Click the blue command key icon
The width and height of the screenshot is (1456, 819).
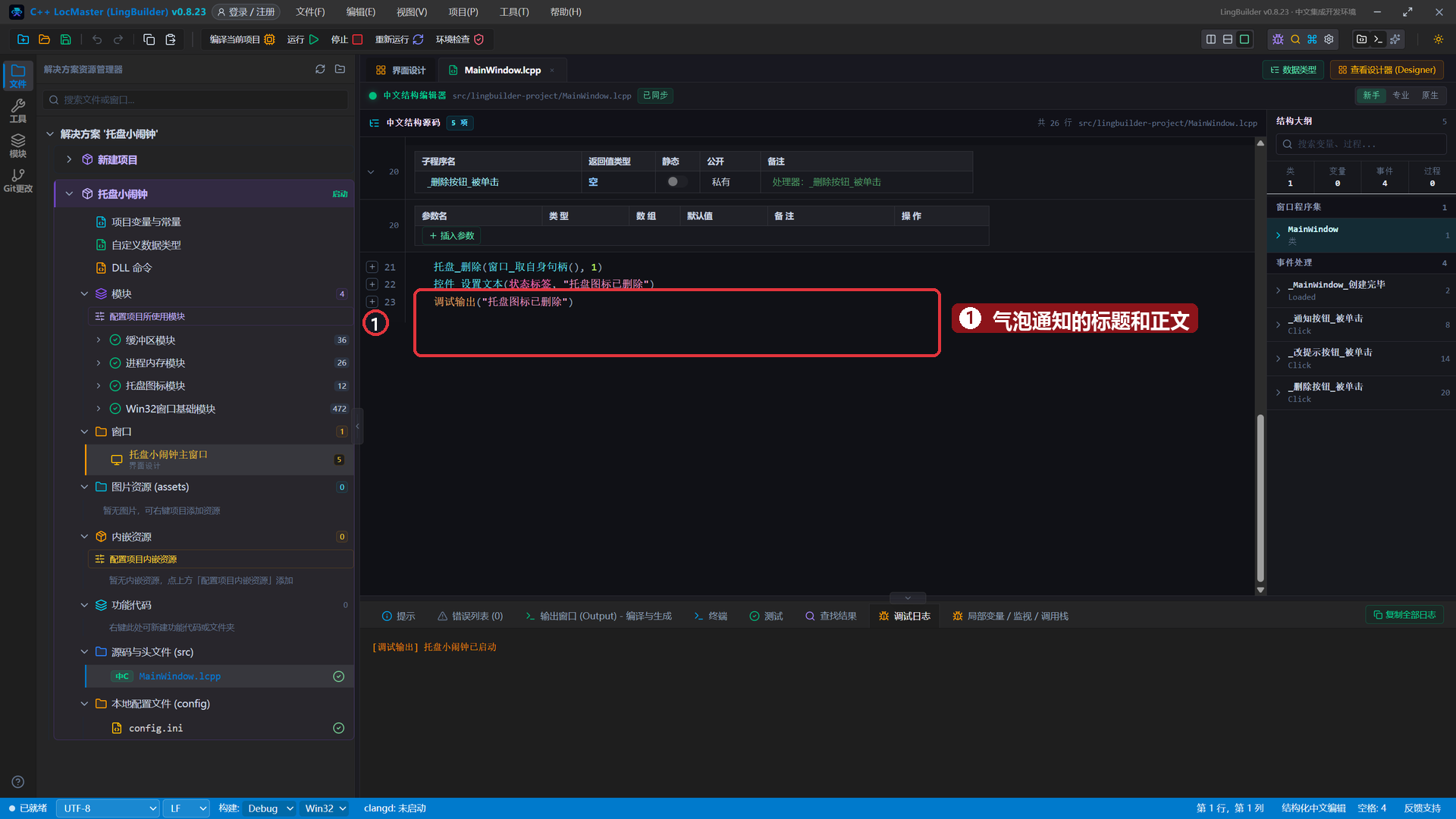point(1312,39)
